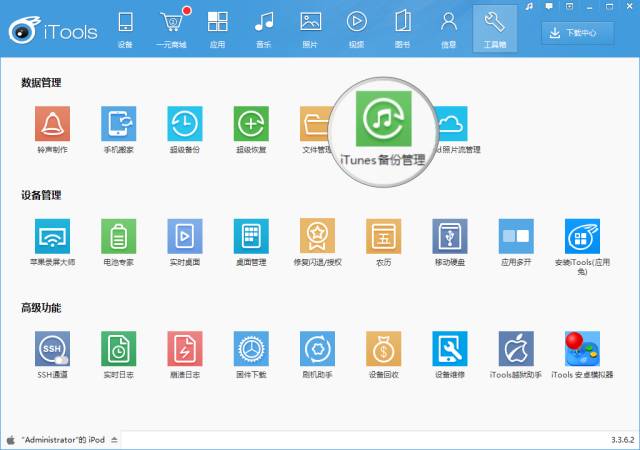The height and width of the screenshot is (450, 640).
Task: Select the 工具箱 toolbox tab
Action: [495, 29]
